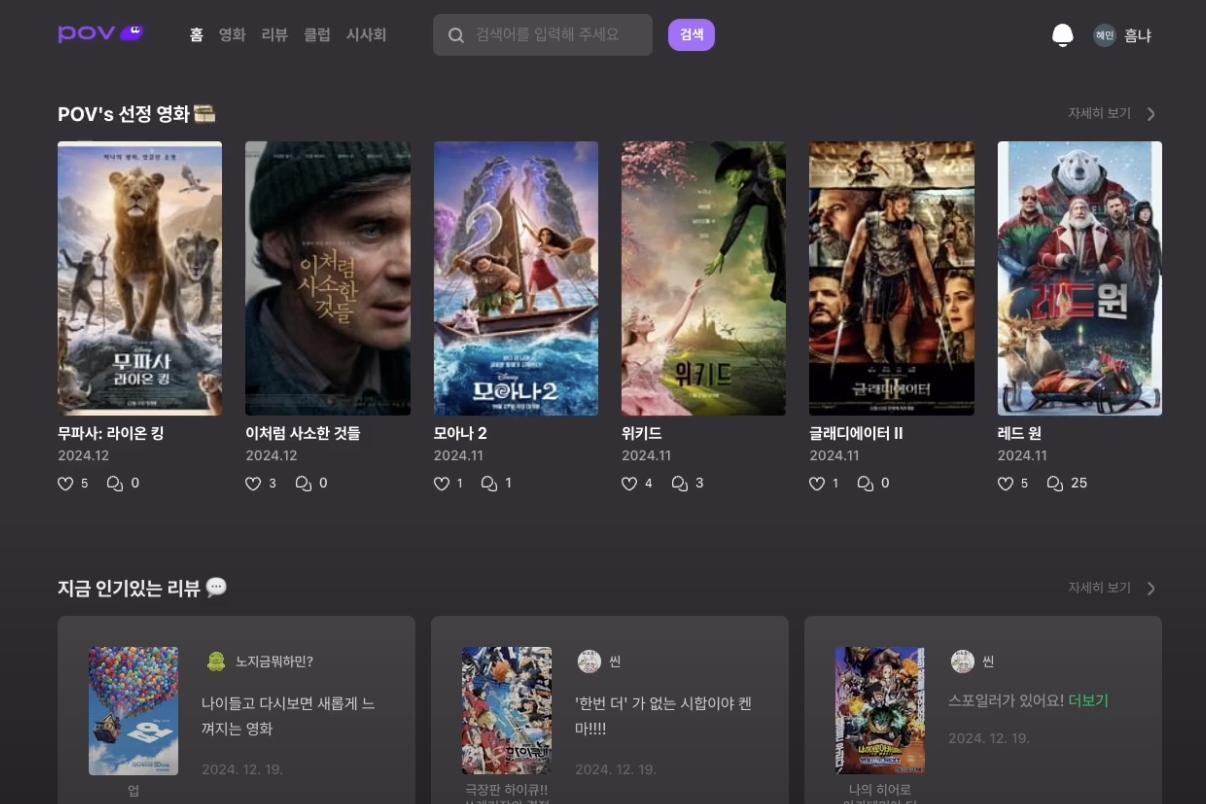The width and height of the screenshot is (1206, 804).
Task: Open the 위키드 poster
Action: click(704, 278)
